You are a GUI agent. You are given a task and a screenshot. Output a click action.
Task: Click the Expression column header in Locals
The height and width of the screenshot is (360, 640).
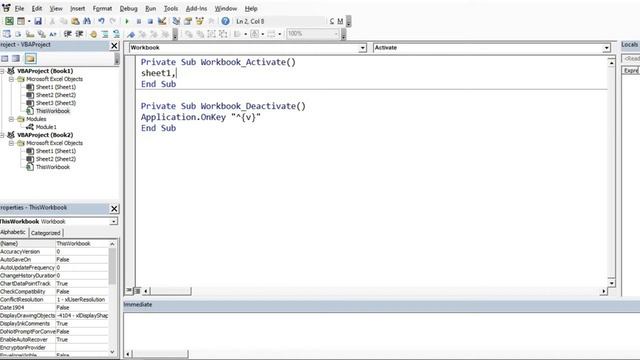631,70
